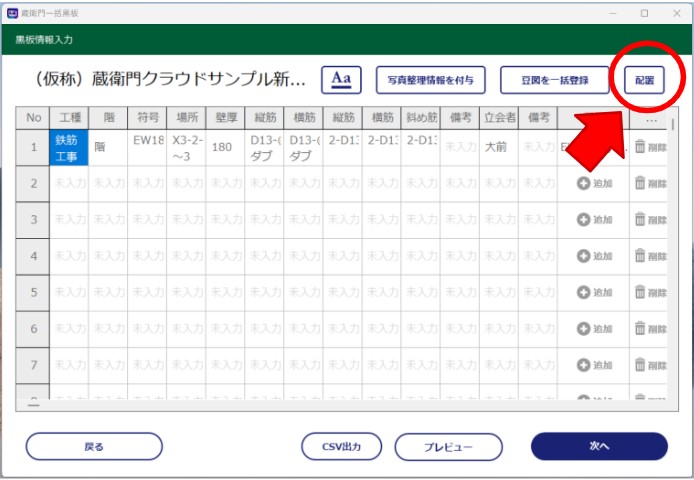Click the CSV出力 button

tap(341, 446)
